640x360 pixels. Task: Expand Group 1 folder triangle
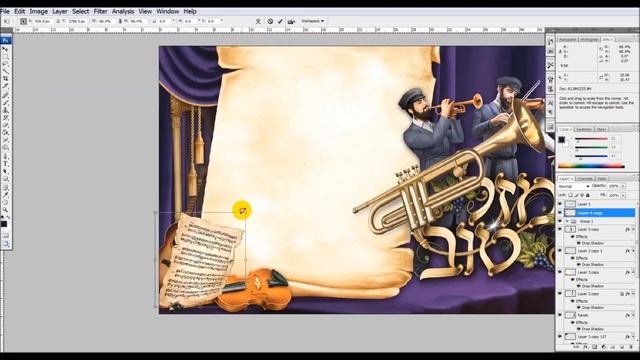(x=567, y=221)
